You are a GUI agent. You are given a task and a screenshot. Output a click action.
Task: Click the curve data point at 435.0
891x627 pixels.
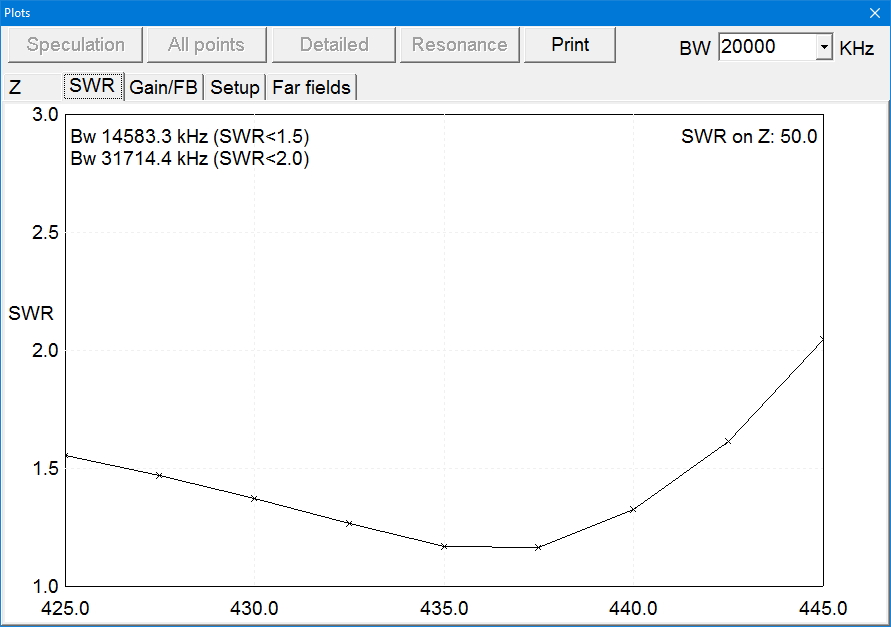(x=444, y=546)
